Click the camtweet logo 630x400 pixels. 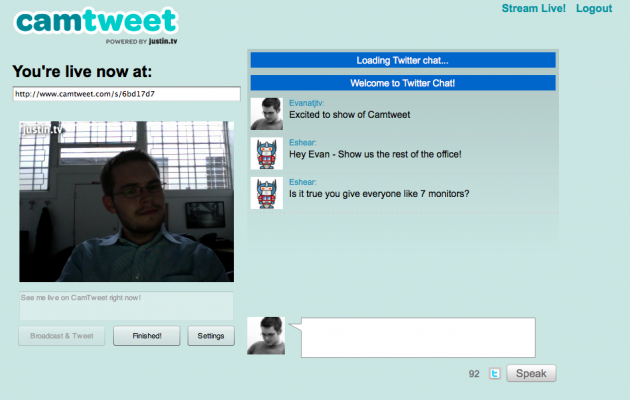click(96, 25)
